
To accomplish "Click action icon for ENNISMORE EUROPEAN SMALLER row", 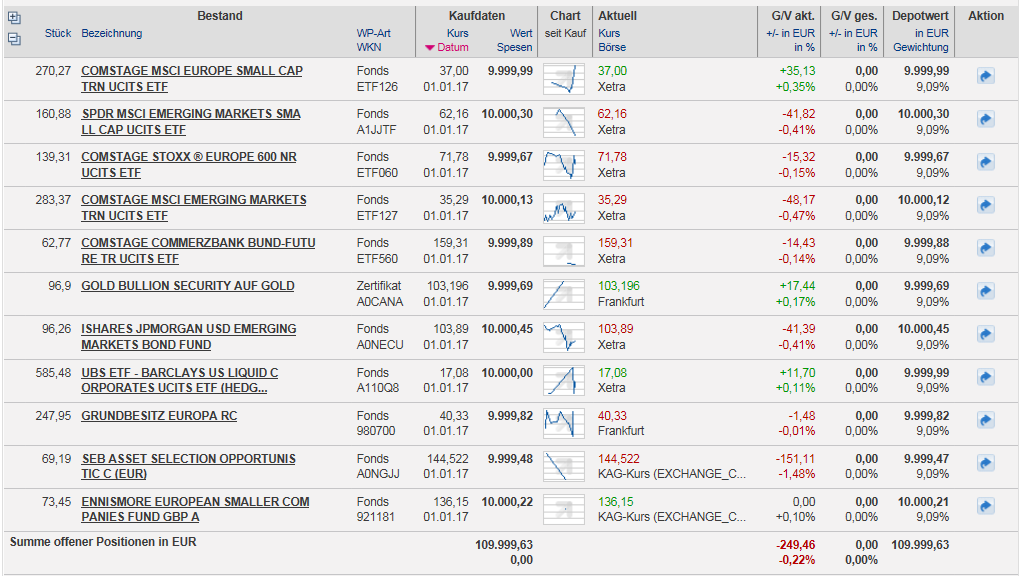I will 986,506.
